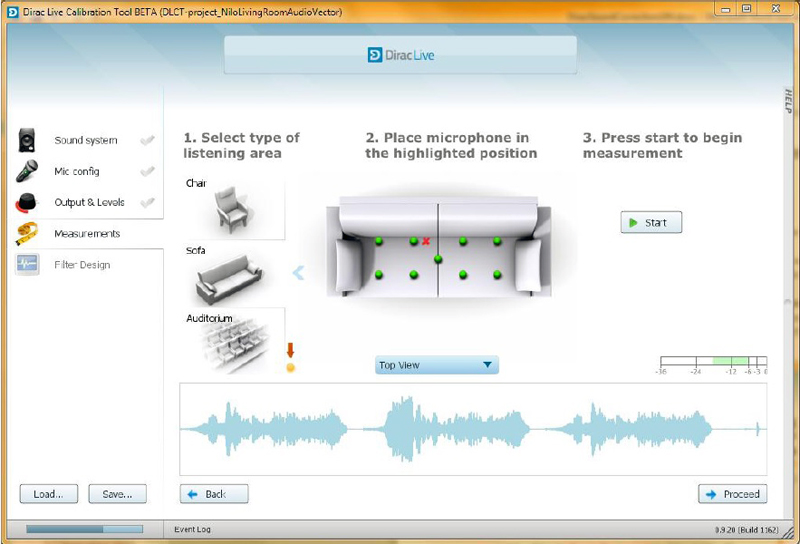This screenshot has height=544, width=800.
Task: Click the Measurements tape measure icon
Action: pyautogui.click(x=27, y=233)
